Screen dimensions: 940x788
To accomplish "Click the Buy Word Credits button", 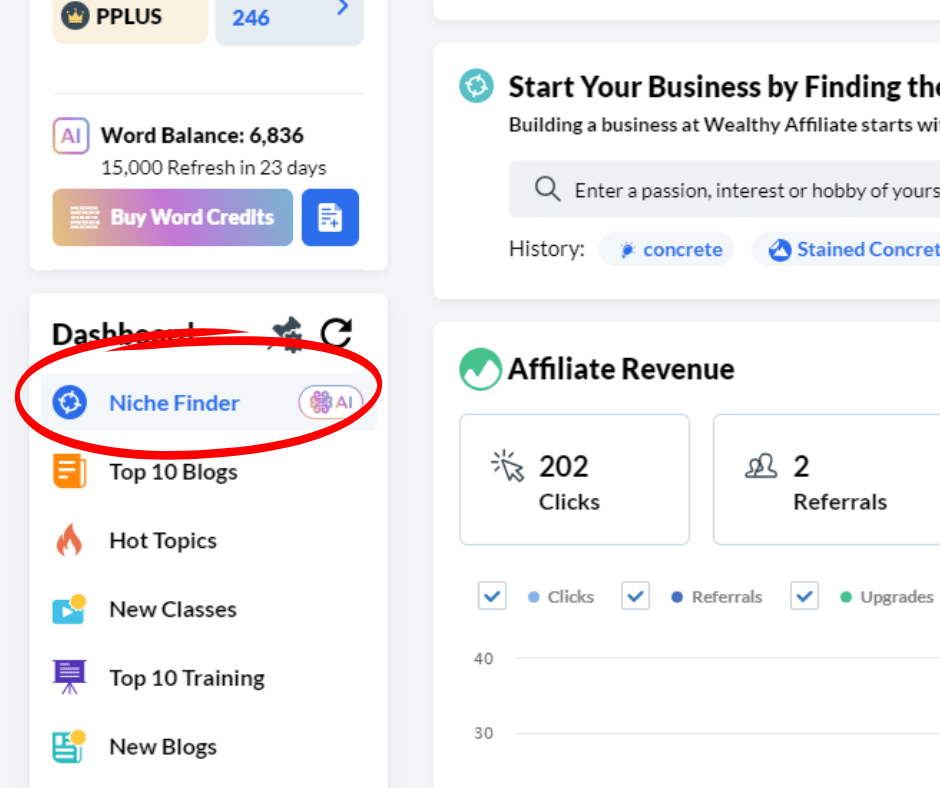I will (x=173, y=218).
